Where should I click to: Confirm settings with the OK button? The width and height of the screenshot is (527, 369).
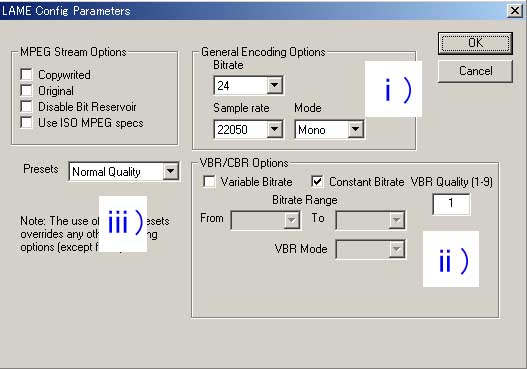[x=475, y=43]
